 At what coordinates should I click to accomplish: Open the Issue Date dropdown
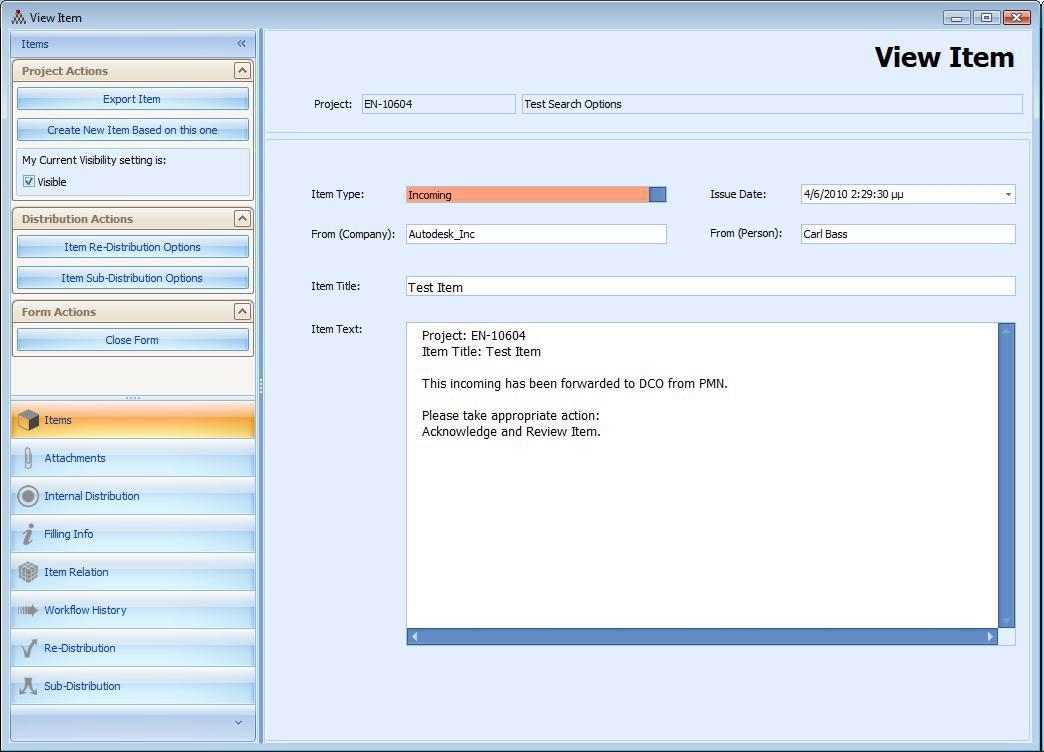tap(1007, 195)
